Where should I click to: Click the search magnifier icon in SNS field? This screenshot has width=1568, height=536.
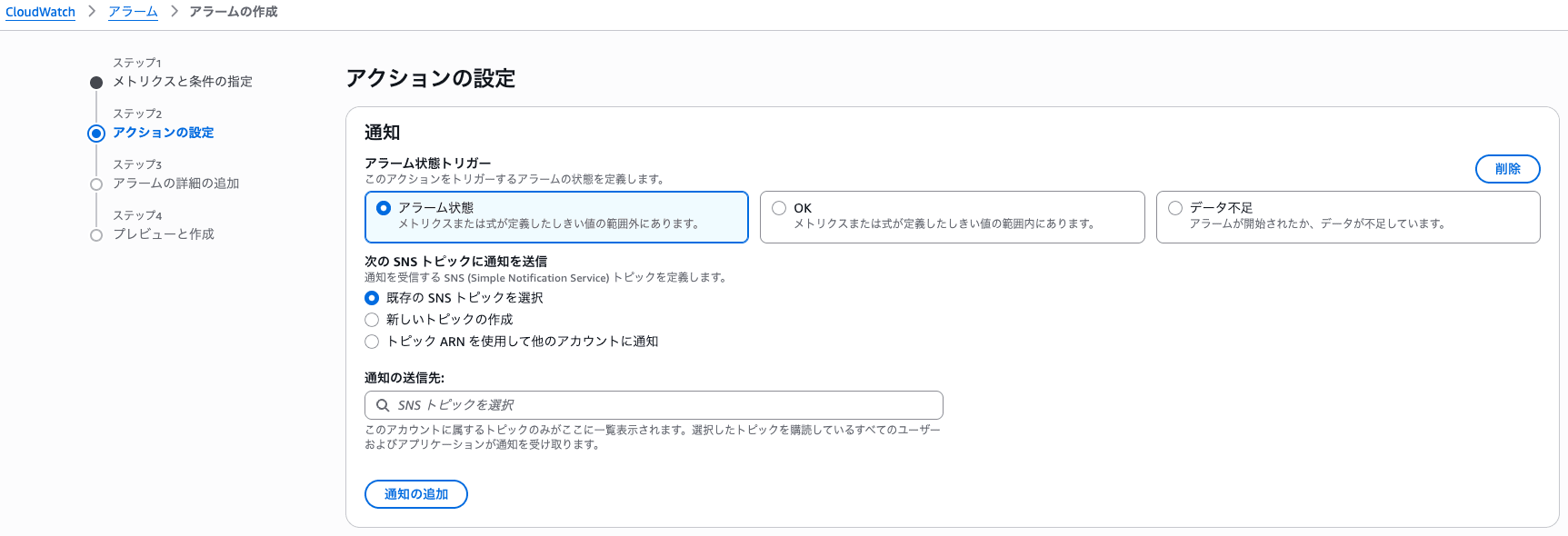(x=383, y=405)
